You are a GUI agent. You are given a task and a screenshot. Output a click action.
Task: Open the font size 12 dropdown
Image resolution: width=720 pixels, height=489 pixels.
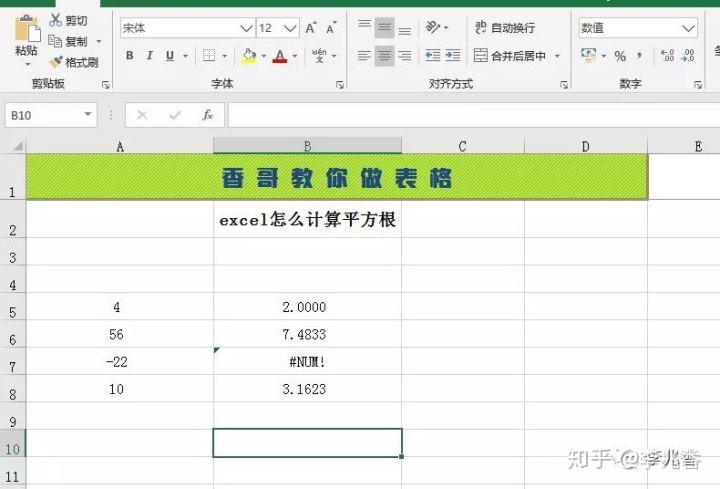(290, 28)
